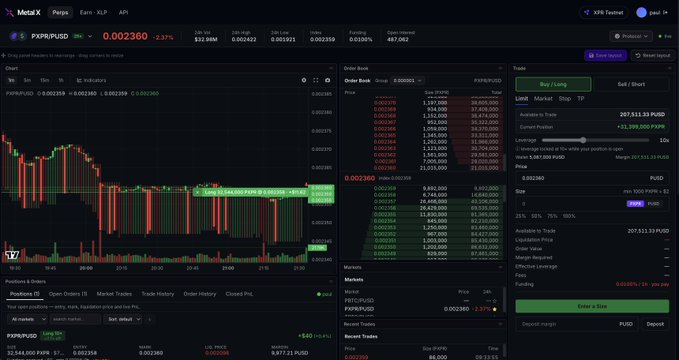Open the Positions (1) tab
This screenshot has height=360, width=679.
point(25,294)
